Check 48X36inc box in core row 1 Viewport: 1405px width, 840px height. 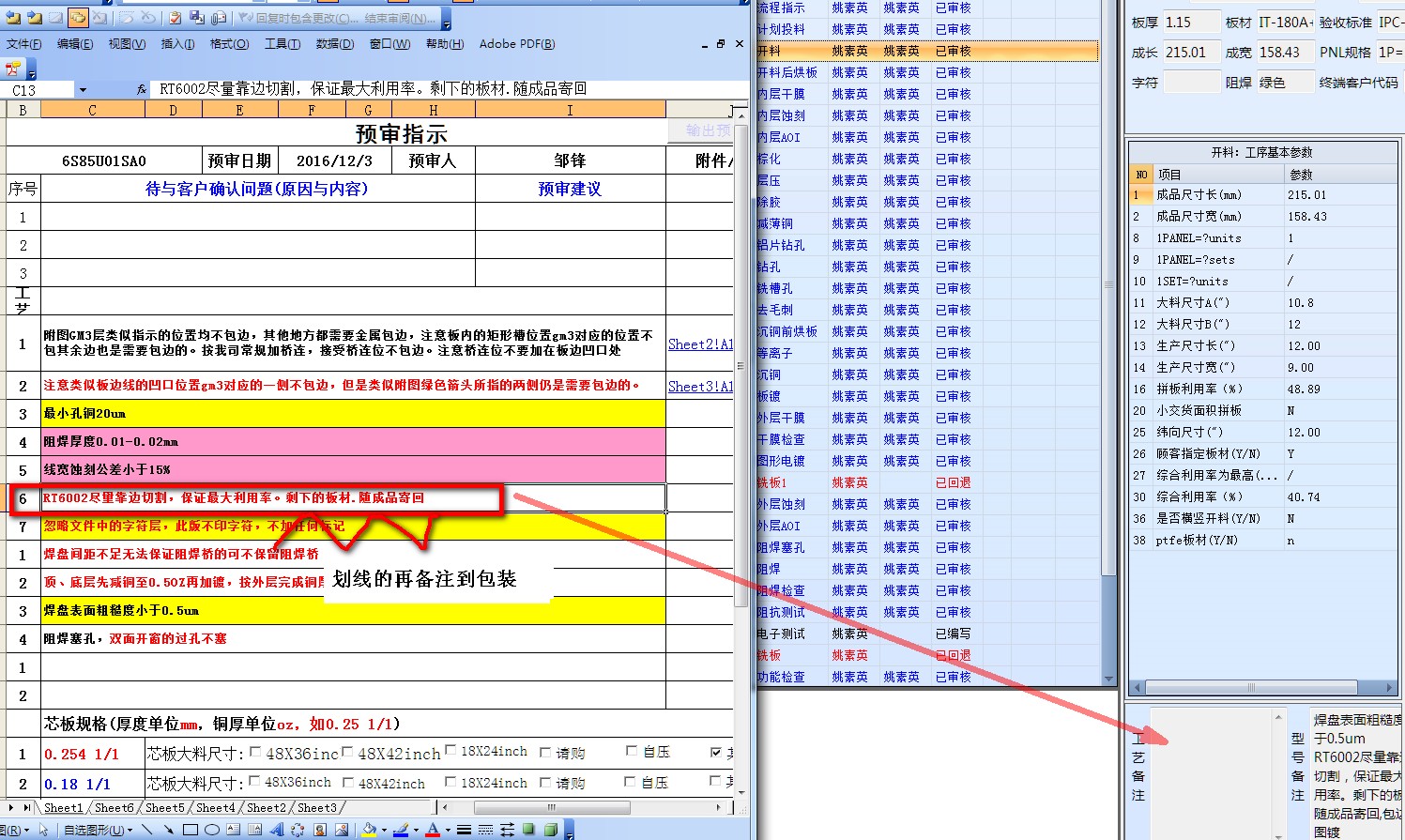click(x=255, y=752)
